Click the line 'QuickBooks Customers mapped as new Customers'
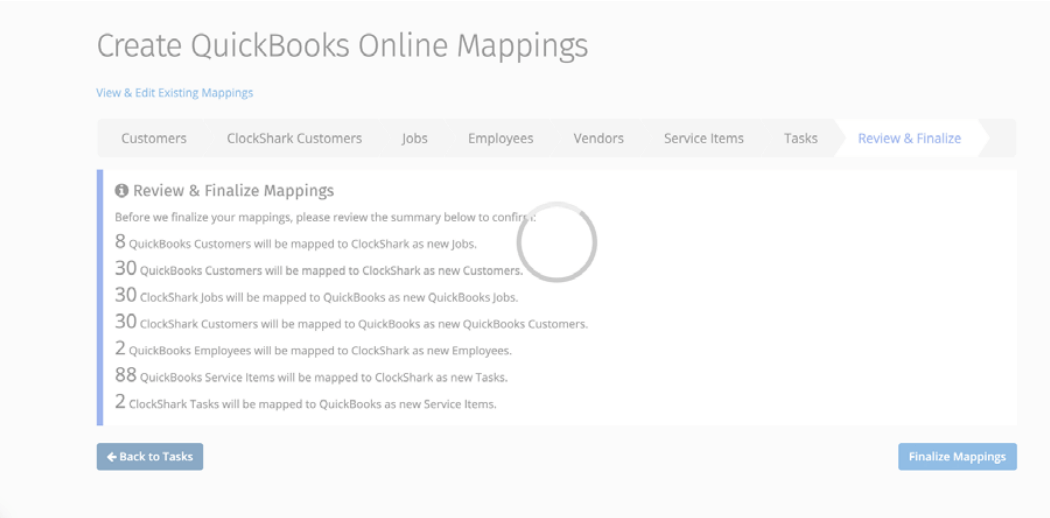Screen dimensions: 1050x518 coord(319,269)
